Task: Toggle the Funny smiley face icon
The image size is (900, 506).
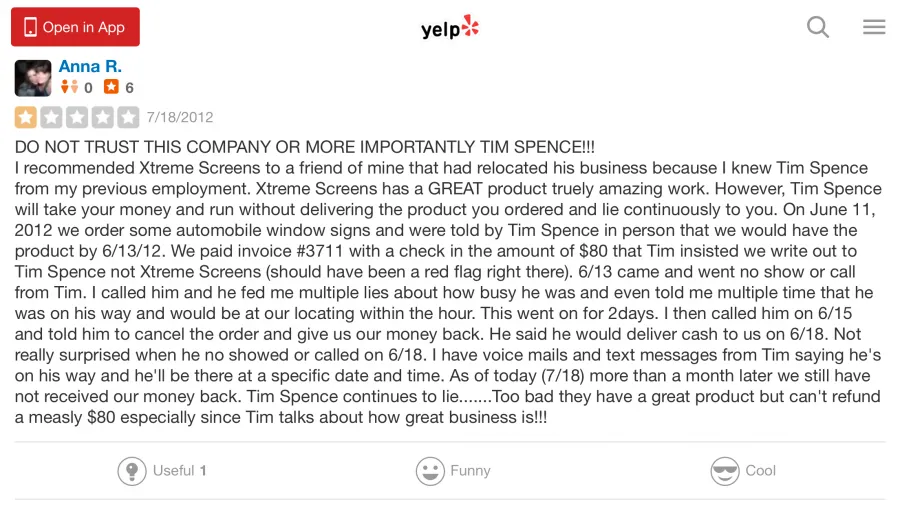Action: [430, 471]
